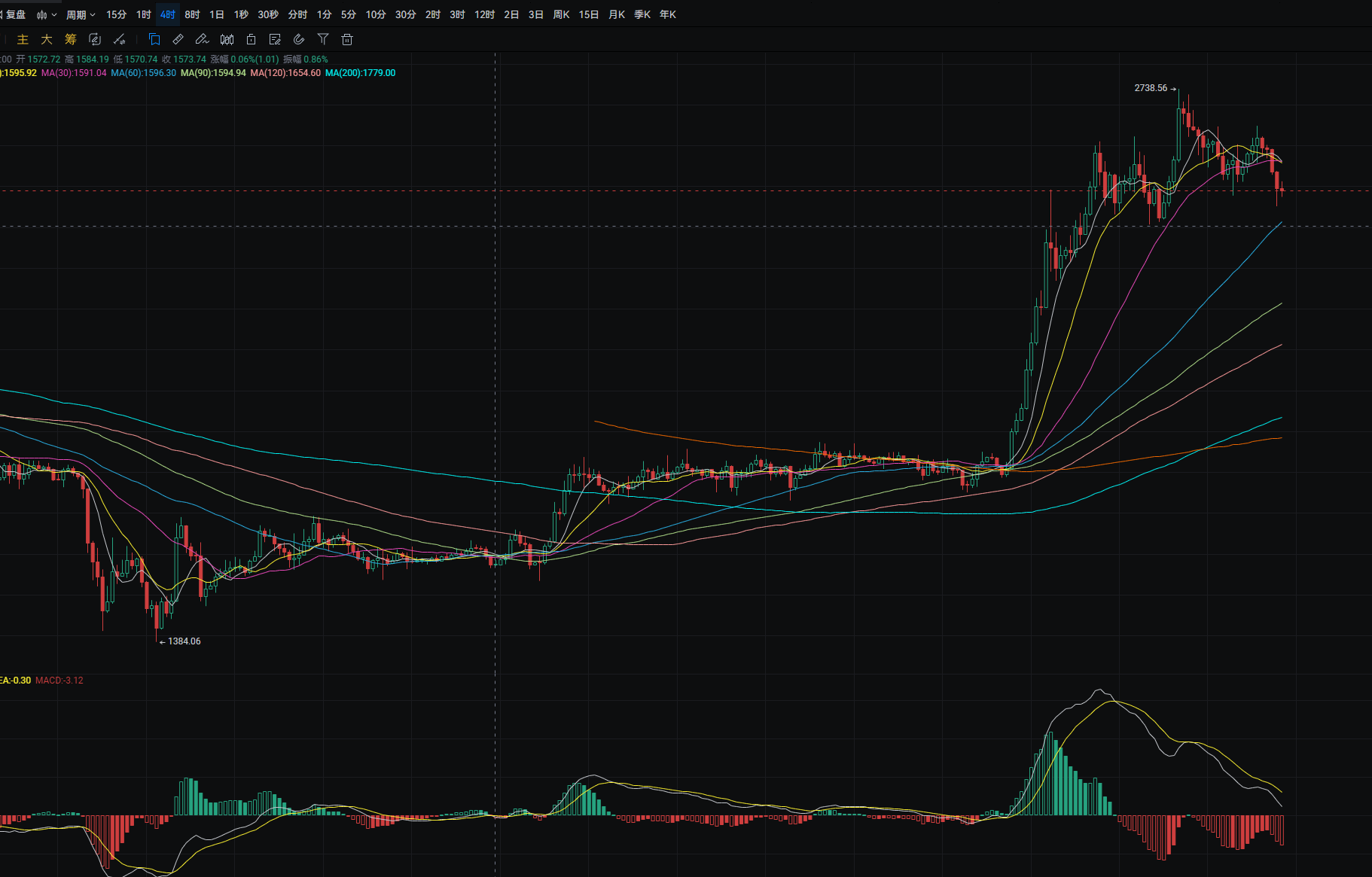Toggle the 大 indicator button
The width and height of the screenshot is (1372, 877).
[x=47, y=39]
